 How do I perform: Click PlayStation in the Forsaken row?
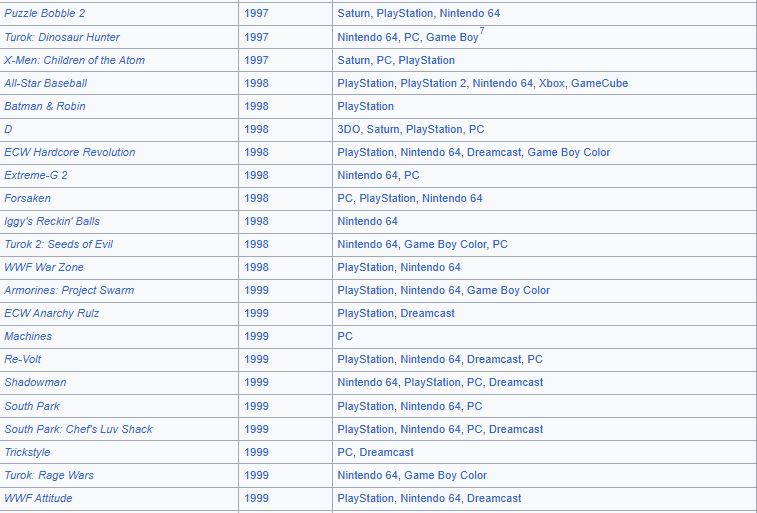pyautogui.click(x=387, y=198)
